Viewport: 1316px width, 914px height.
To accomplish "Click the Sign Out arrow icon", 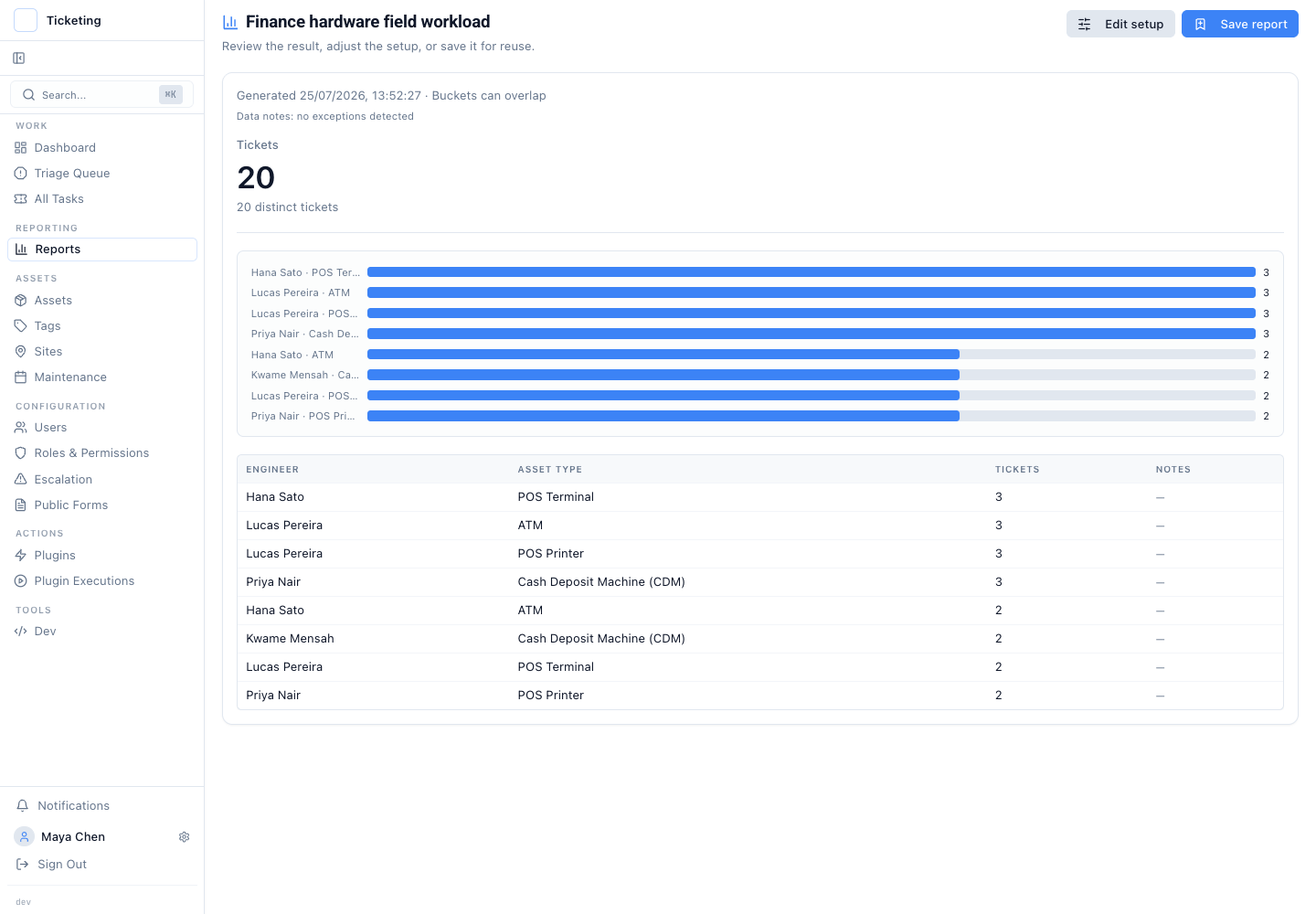I will click(23, 865).
